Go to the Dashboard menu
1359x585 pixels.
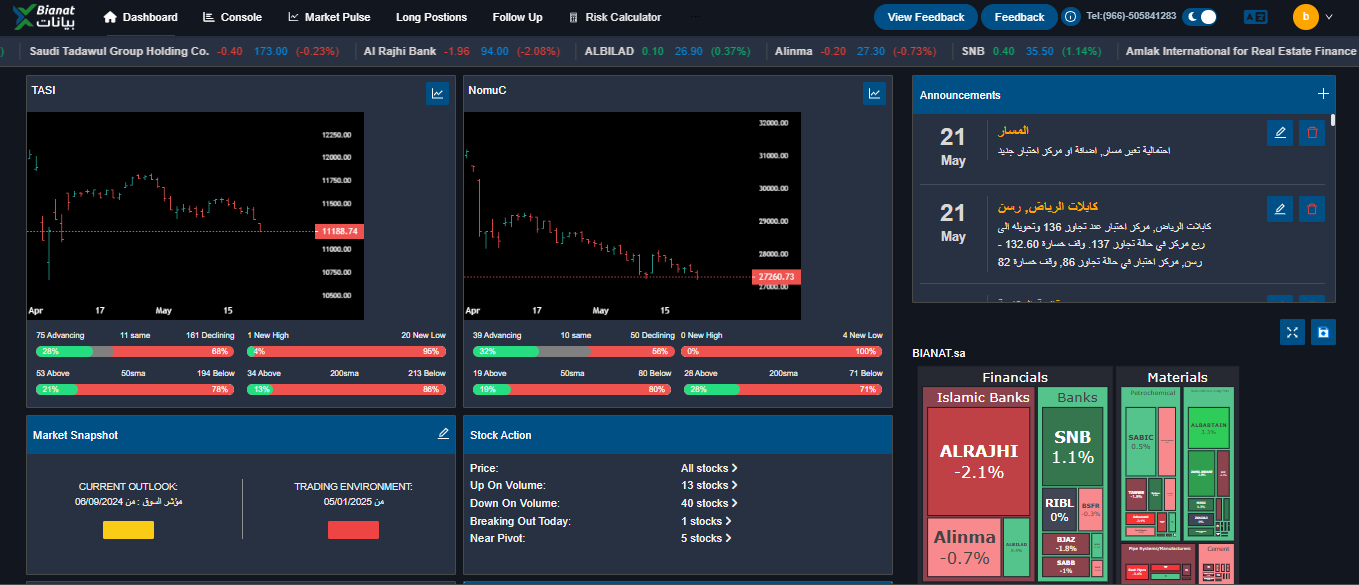point(141,17)
